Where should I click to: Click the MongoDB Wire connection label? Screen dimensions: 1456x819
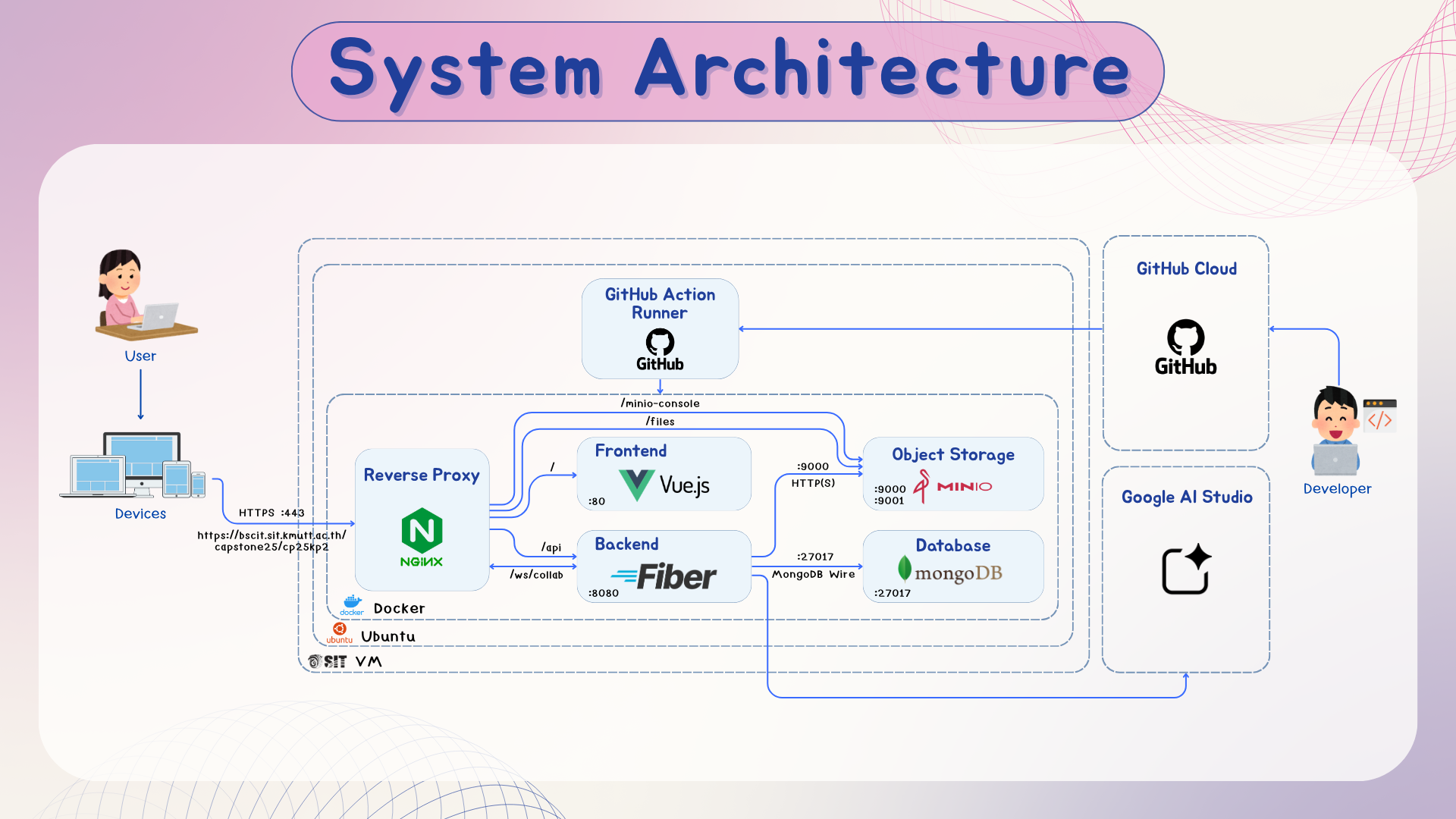coord(813,574)
